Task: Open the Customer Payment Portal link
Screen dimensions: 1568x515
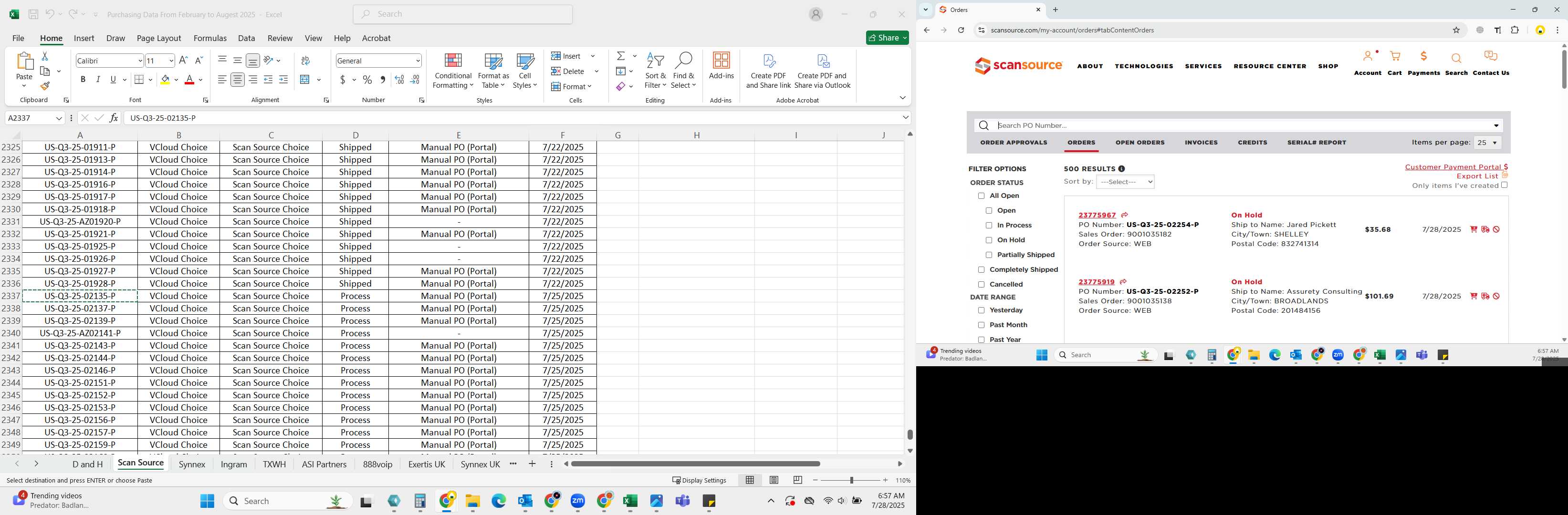Action: pos(1456,167)
